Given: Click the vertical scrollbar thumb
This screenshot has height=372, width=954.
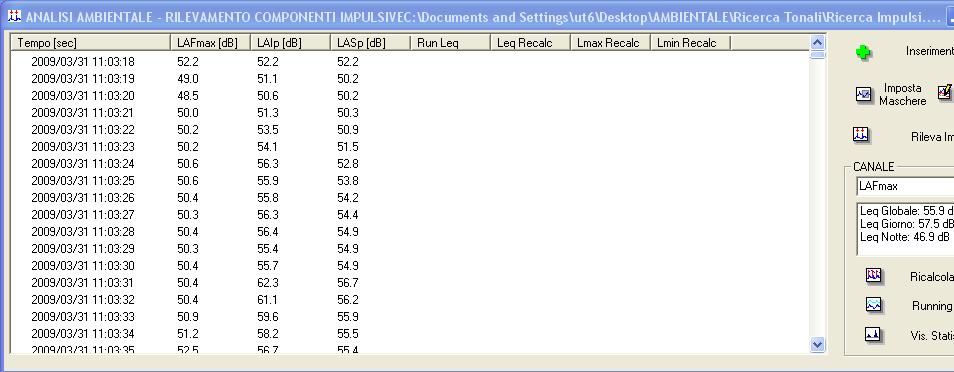Looking at the screenshot, I should (x=817, y=54).
